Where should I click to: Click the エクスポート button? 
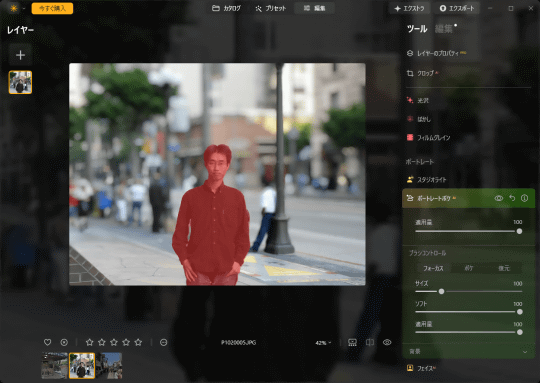457,8
